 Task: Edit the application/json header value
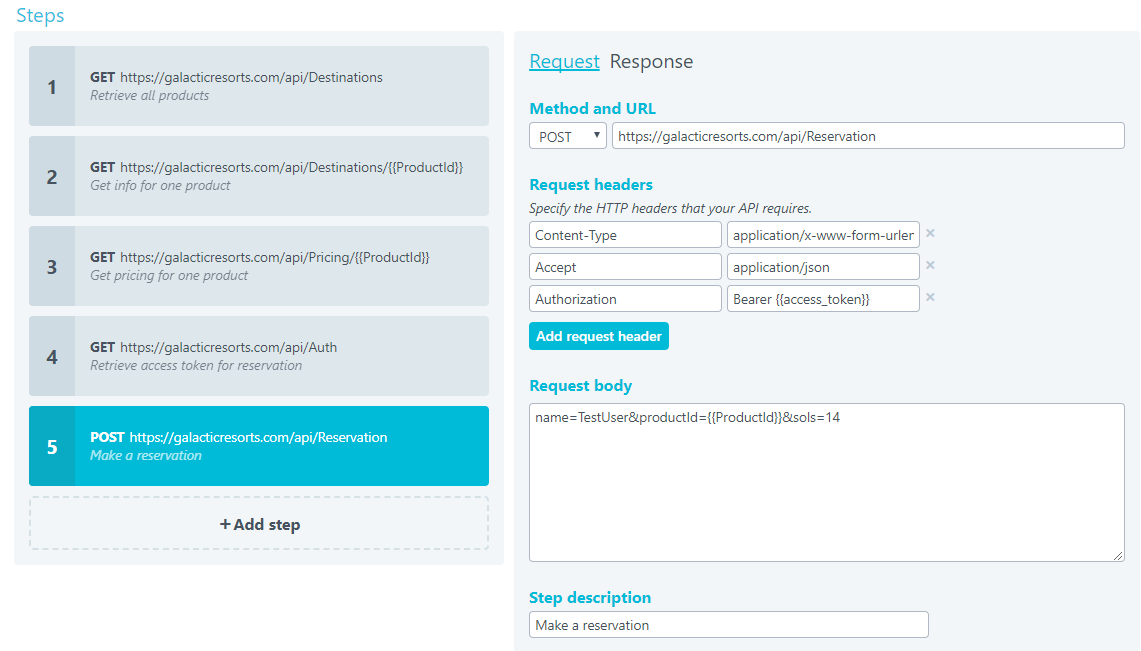[x=822, y=267]
